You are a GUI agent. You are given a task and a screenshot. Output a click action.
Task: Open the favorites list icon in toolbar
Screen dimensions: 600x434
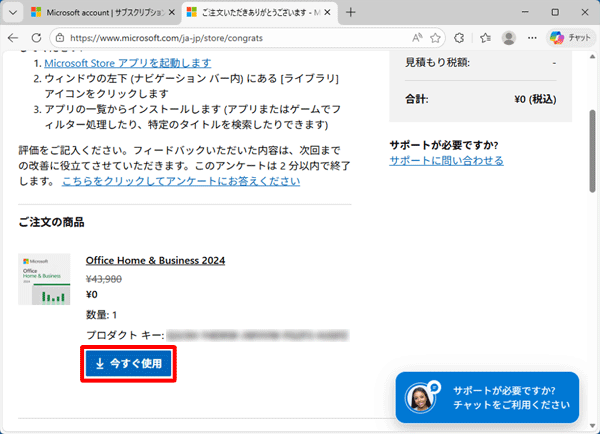point(485,38)
